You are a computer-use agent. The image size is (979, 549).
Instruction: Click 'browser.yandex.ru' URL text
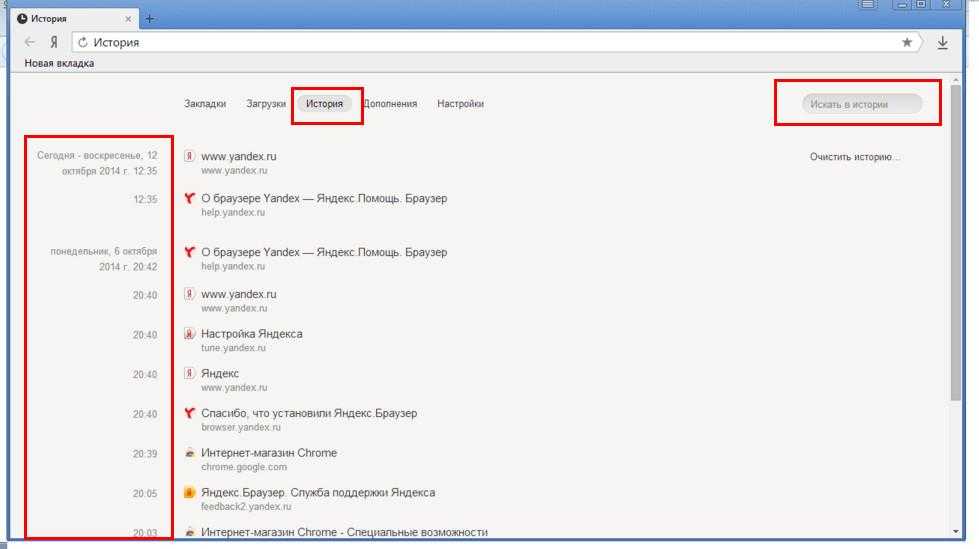click(240, 427)
